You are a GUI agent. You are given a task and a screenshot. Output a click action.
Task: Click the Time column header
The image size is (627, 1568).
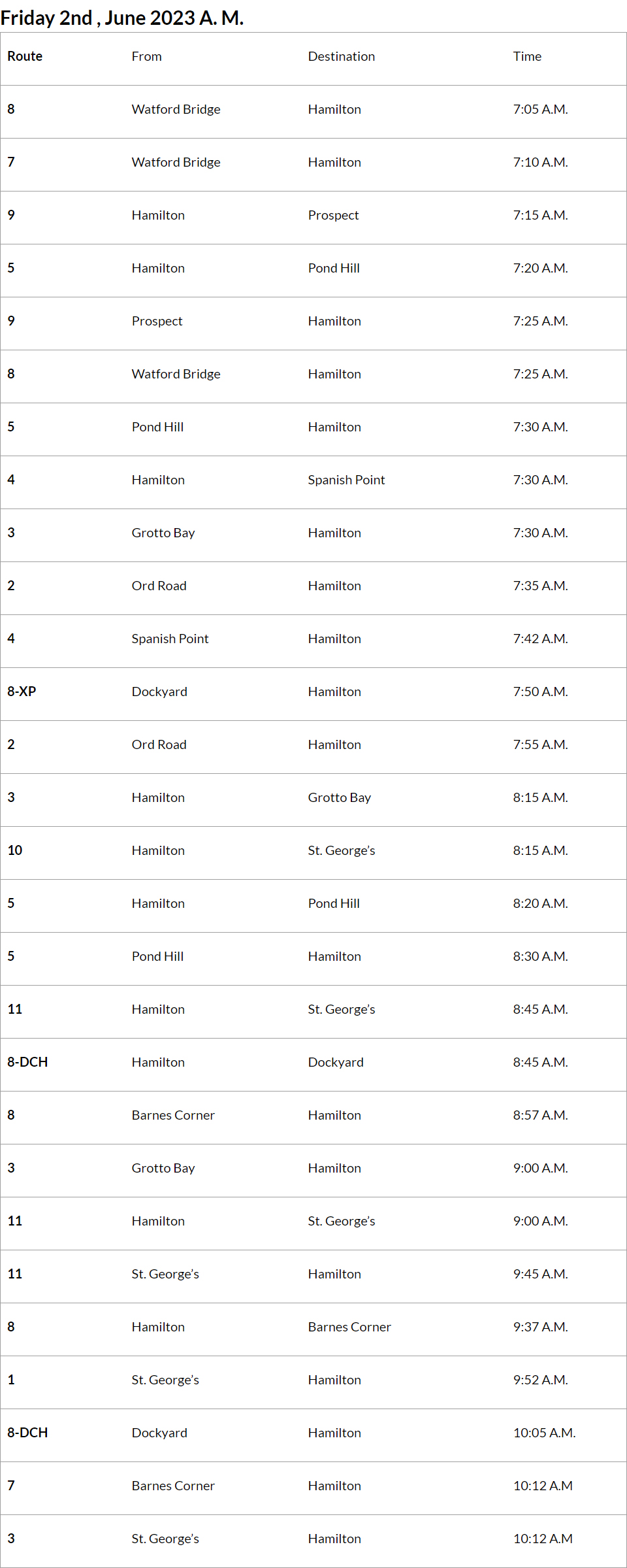coord(527,57)
